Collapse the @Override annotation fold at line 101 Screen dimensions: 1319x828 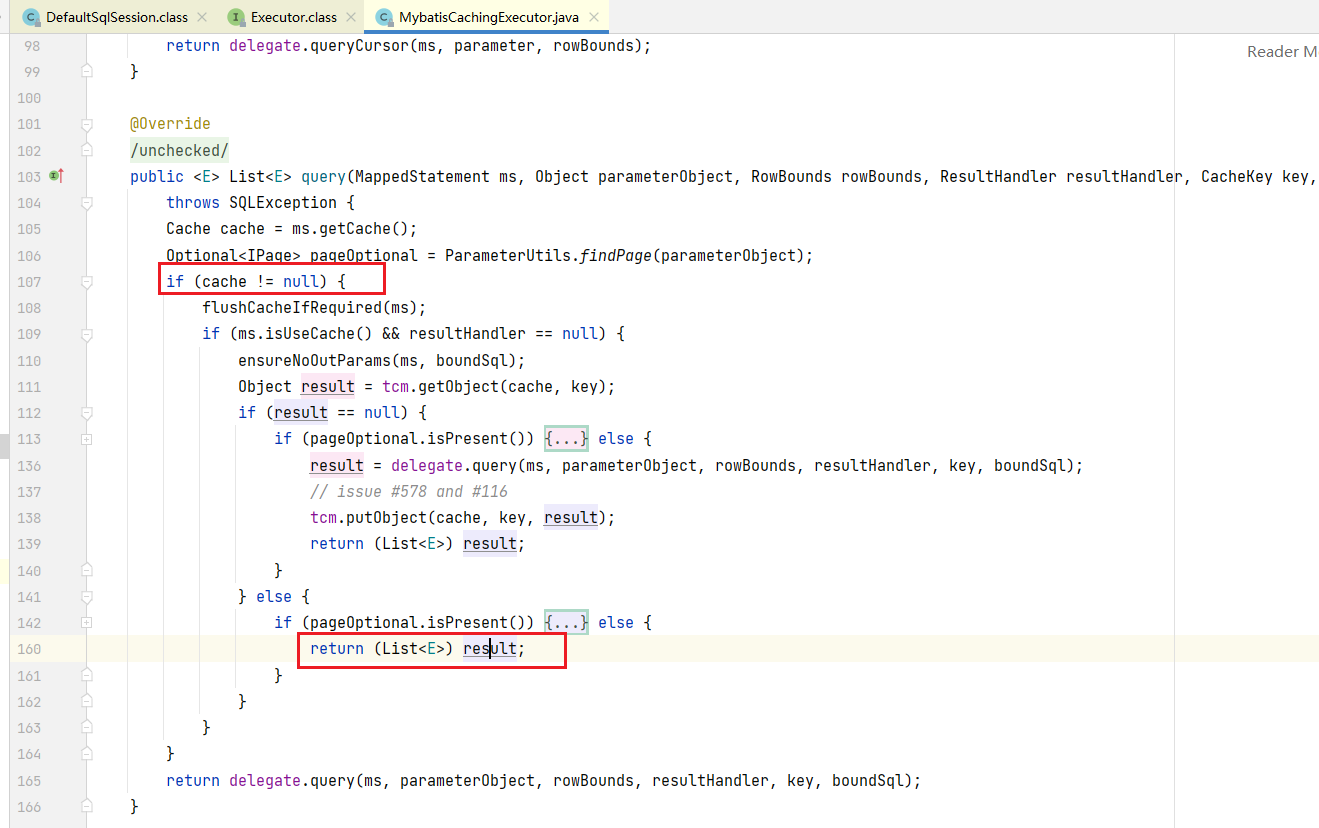click(x=87, y=124)
